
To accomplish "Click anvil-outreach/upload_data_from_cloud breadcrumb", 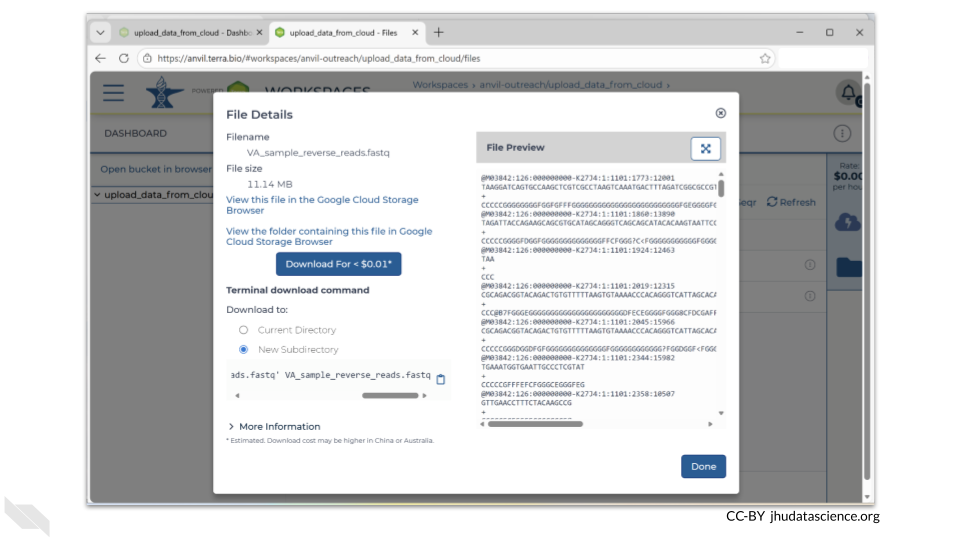I will click(571, 84).
